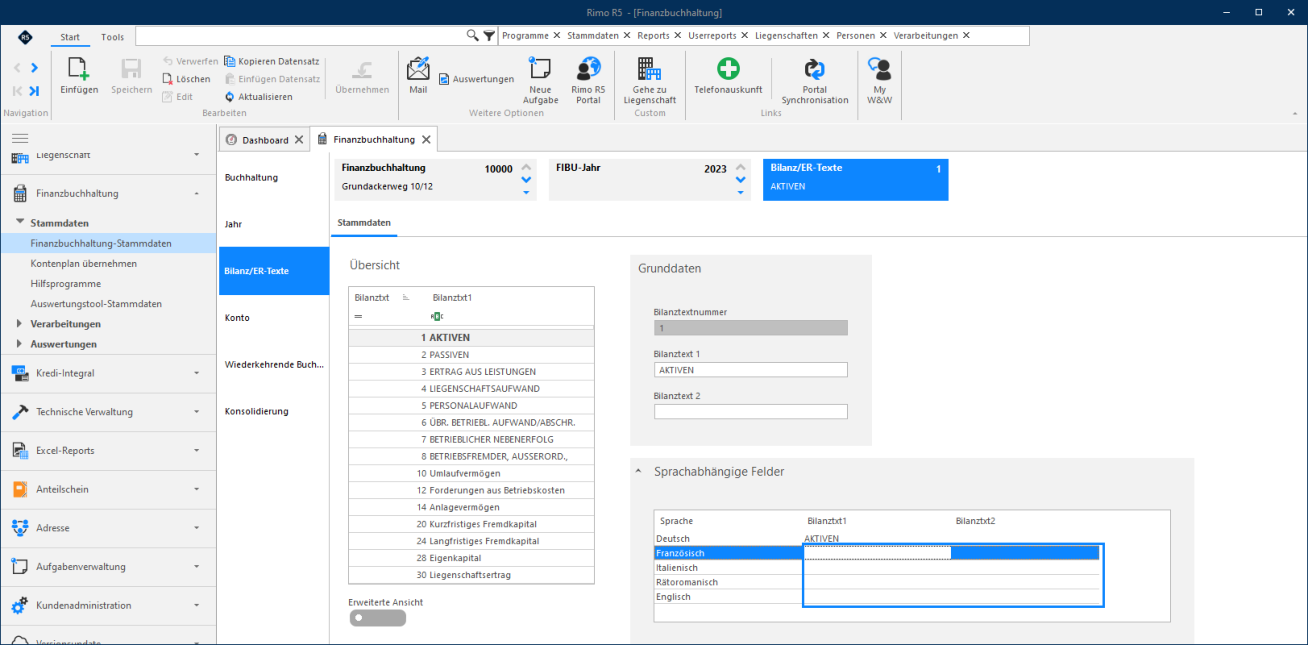This screenshot has height=645, width=1308.
Task: Select the Konsolidierung section
Action: 274,412
